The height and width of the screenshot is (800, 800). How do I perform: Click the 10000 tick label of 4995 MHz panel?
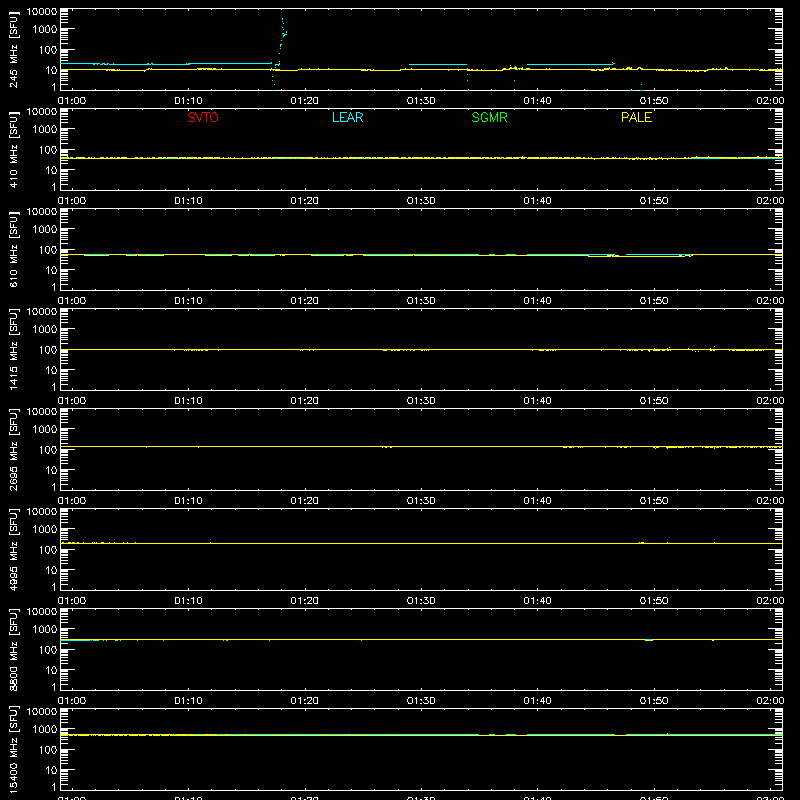[x=42, y=512]
